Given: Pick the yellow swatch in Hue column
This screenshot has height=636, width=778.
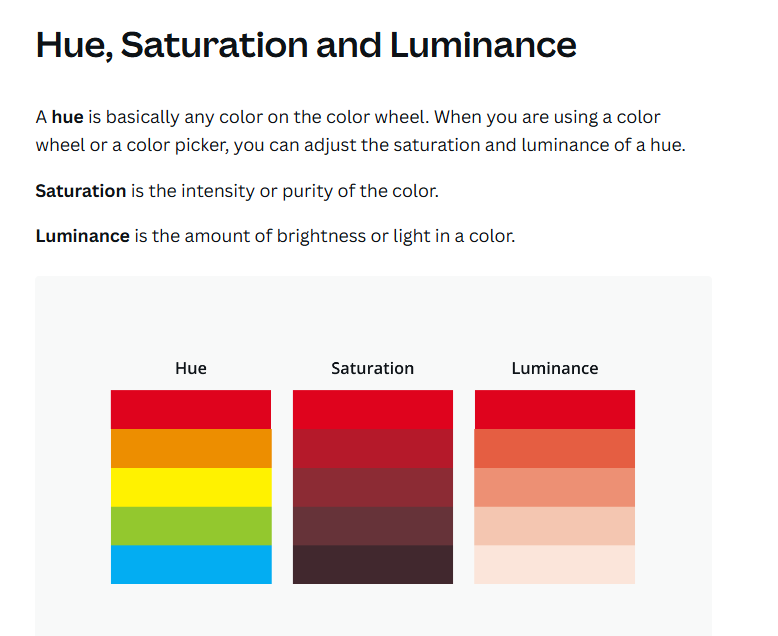Looking at the screenshot, I should [191, 487].
